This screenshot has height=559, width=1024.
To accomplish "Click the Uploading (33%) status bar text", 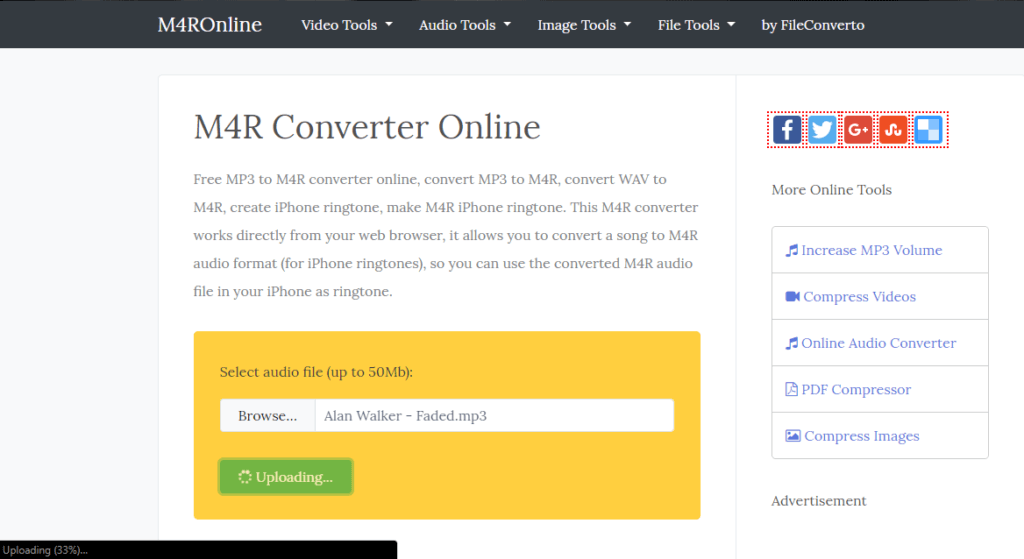I will 45,550.
